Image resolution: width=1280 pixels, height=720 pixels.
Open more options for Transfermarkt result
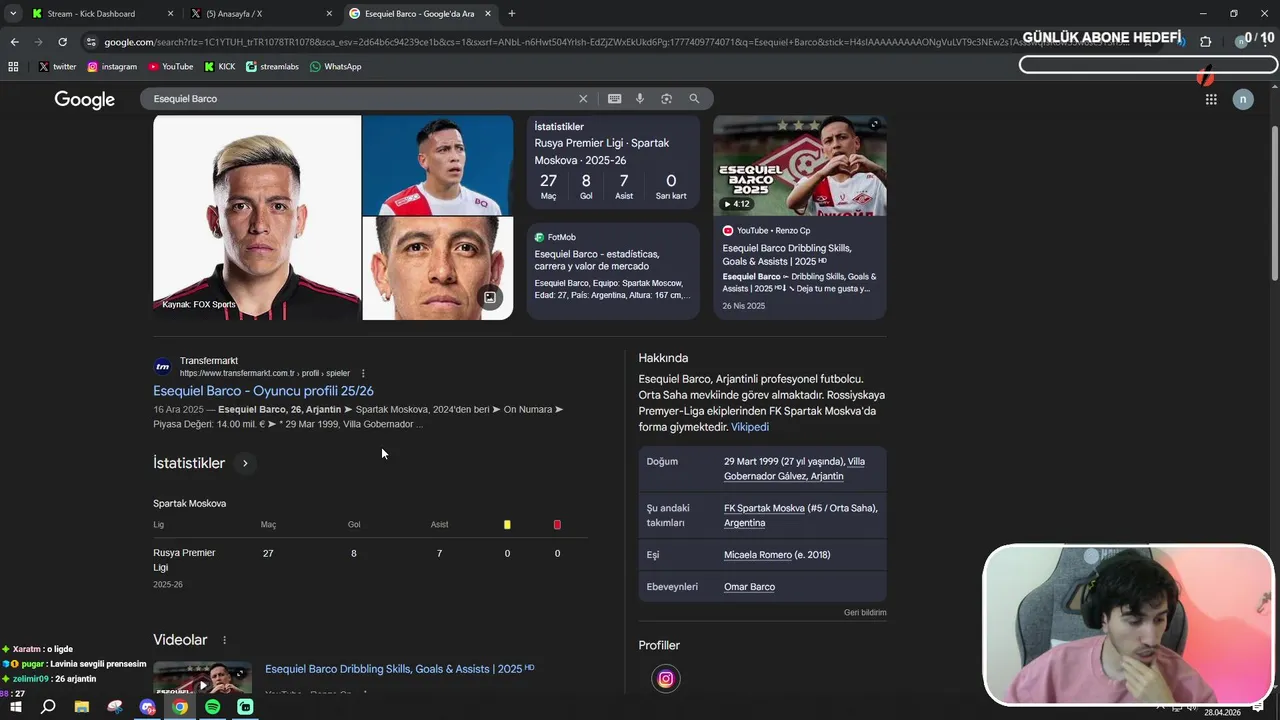coord(363,373)
